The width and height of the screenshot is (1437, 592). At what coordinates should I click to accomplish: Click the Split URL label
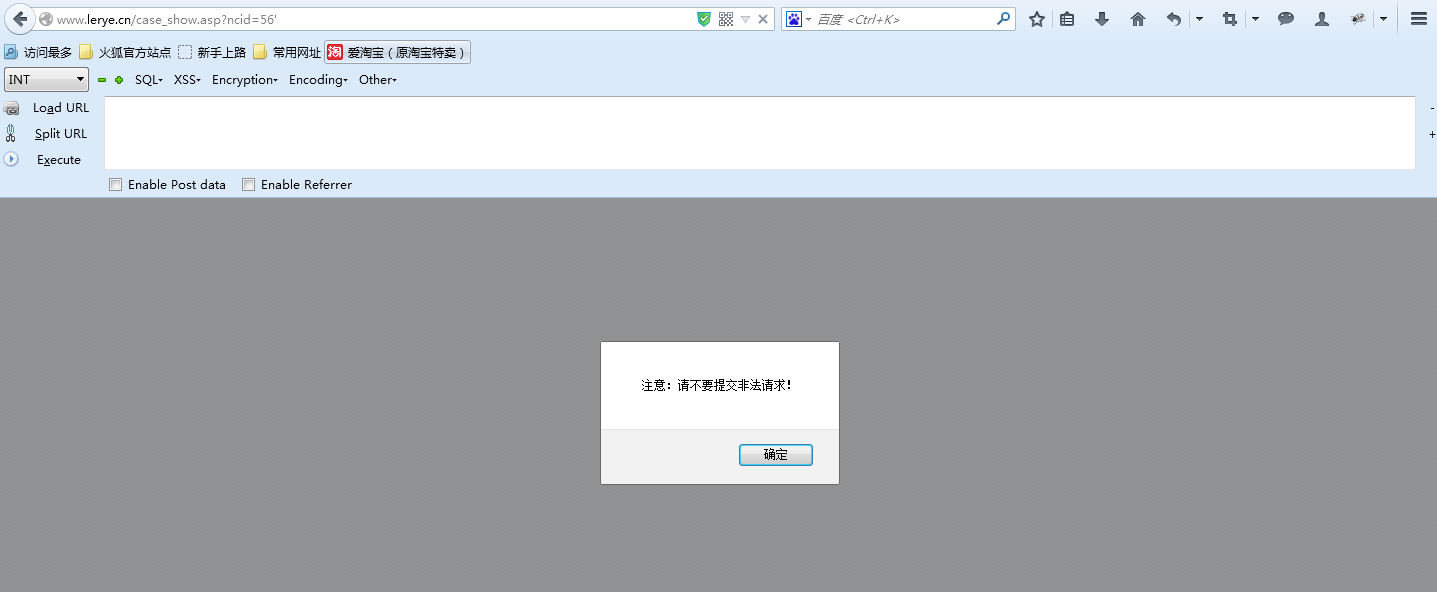click(x=61, y=134)
